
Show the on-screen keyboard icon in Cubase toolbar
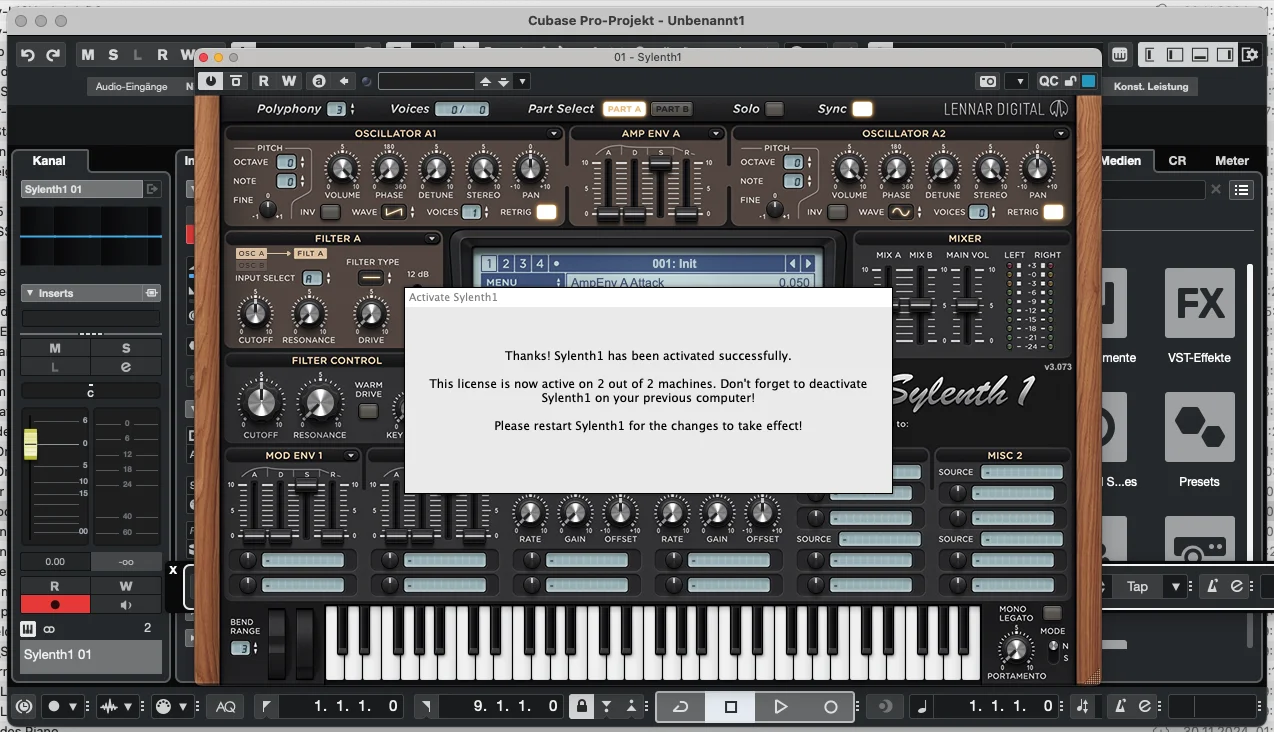pos(1119,55)
